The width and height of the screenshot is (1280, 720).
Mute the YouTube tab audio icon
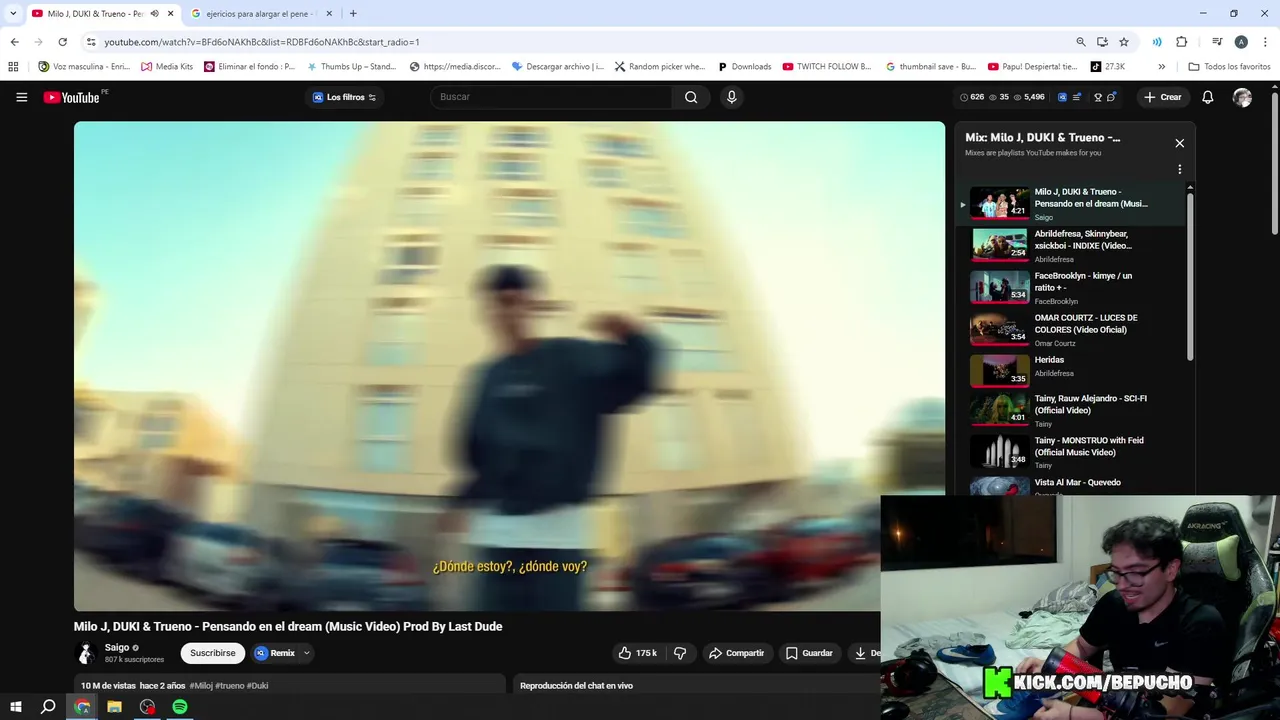[x=154, y=14]
